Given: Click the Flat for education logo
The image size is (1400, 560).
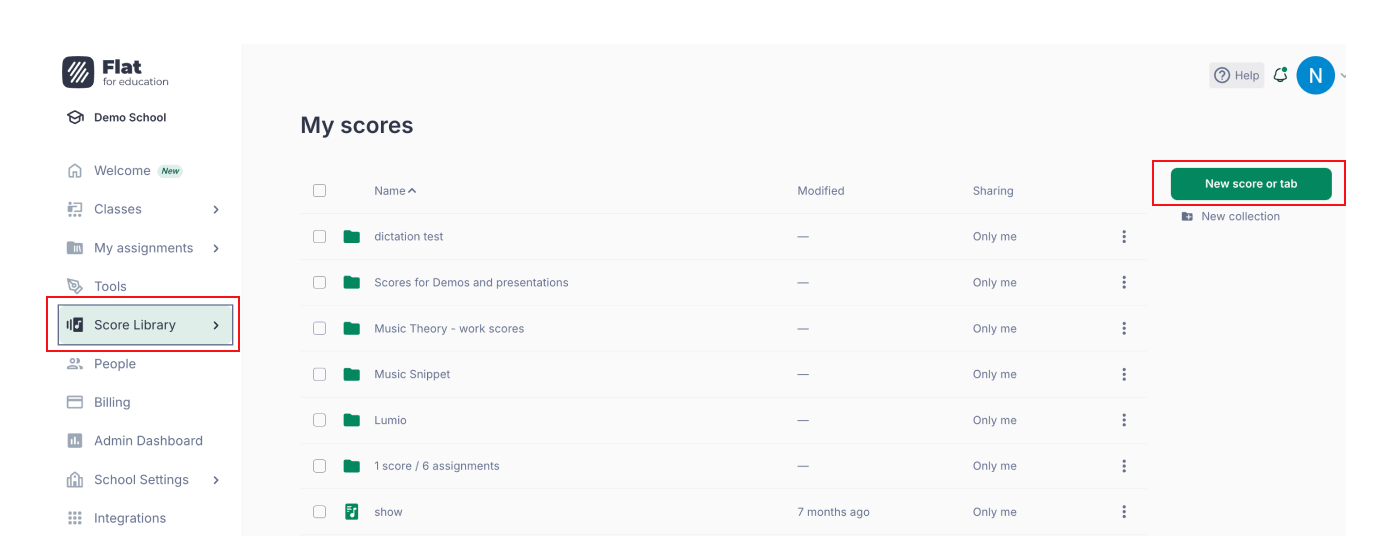Looking at the screenshot, I should (115, 72).
